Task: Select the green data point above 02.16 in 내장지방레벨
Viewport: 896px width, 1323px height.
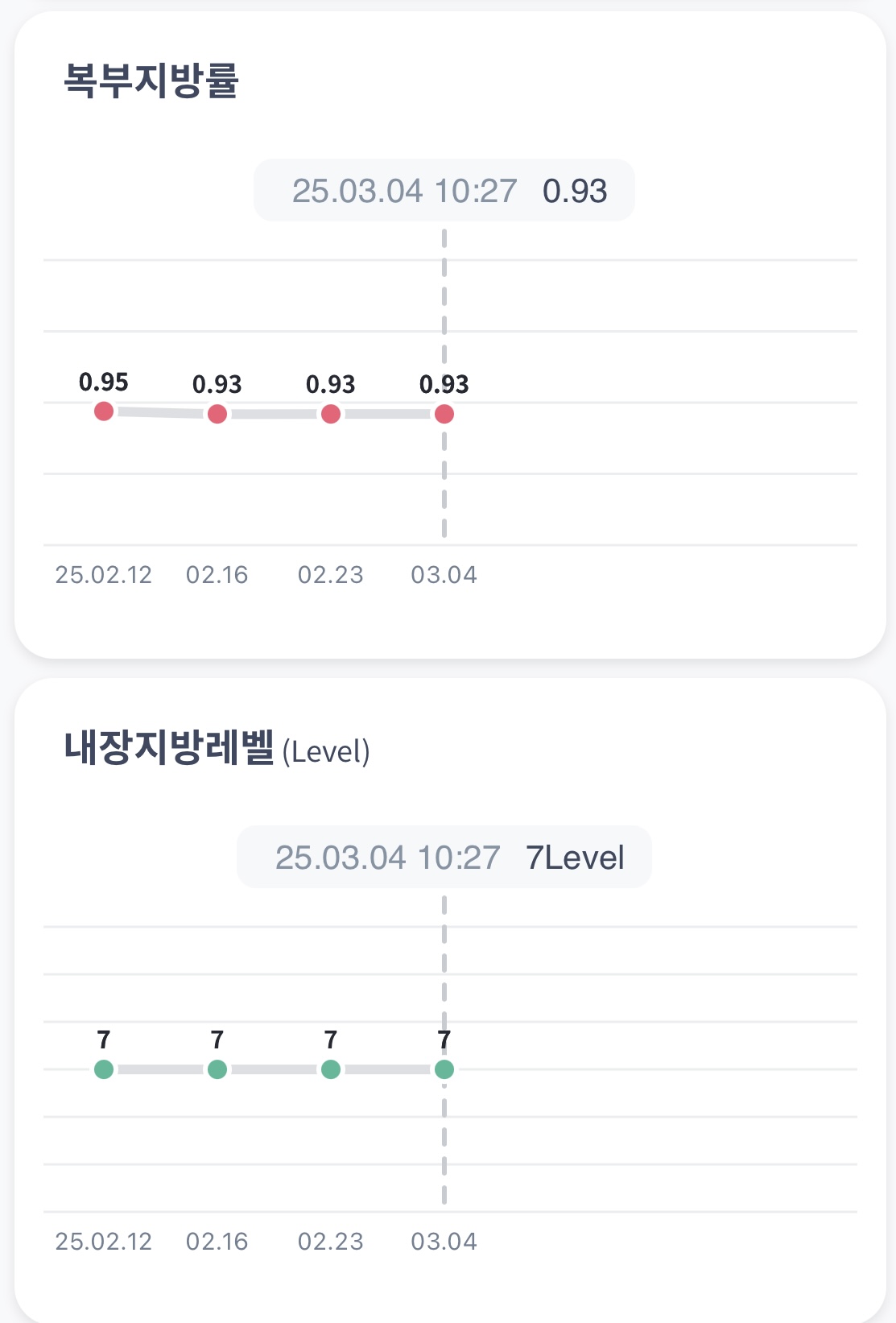Action: click(217, 1069)
